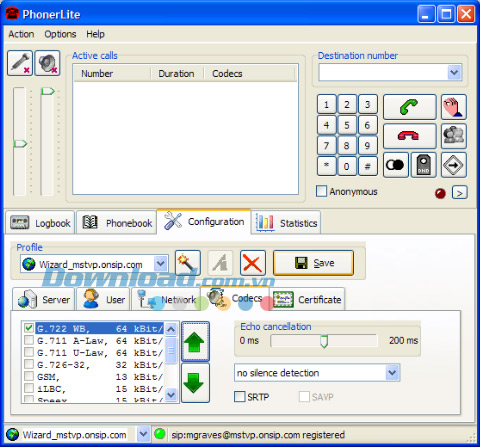Open the status bar profile dropdown
This screenshot has width=480, height=447.
(143, 434)
